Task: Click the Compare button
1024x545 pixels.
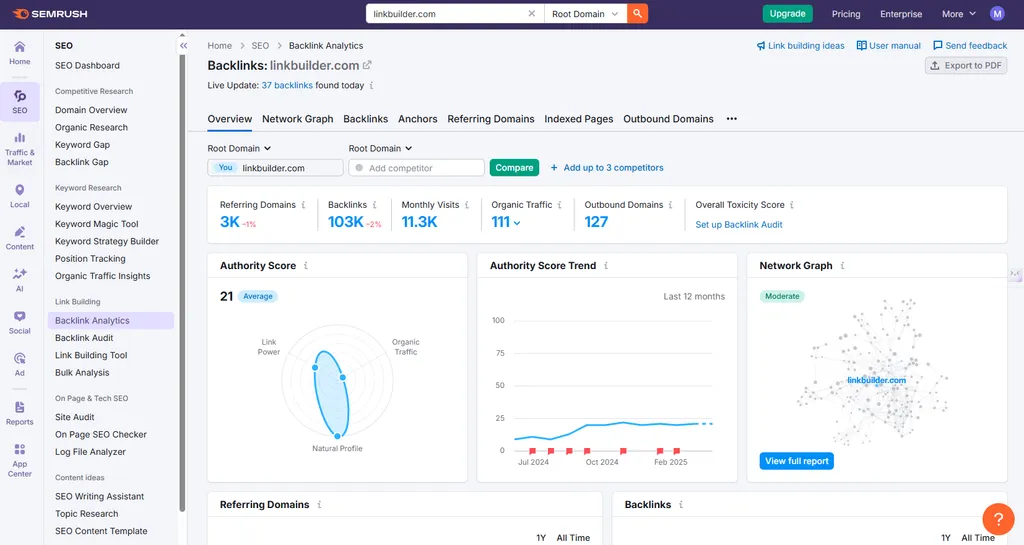Action: (514, 168)
